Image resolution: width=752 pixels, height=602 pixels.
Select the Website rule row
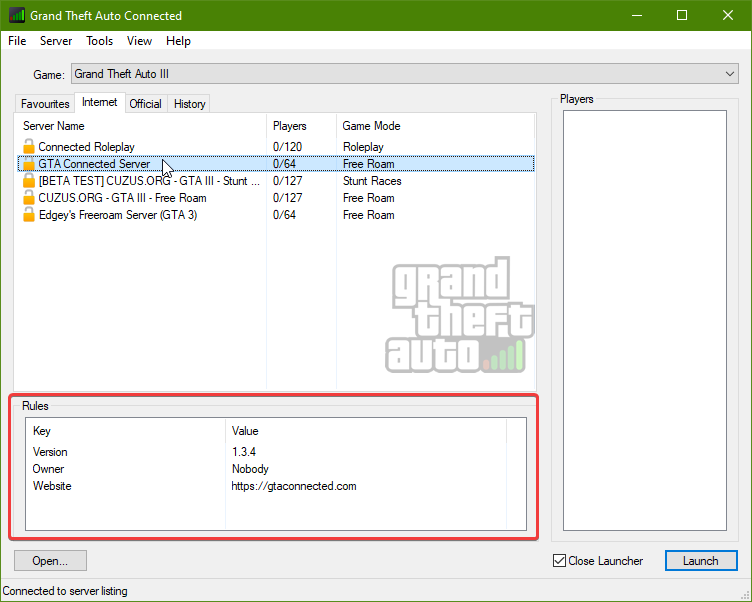click(267, 486)
